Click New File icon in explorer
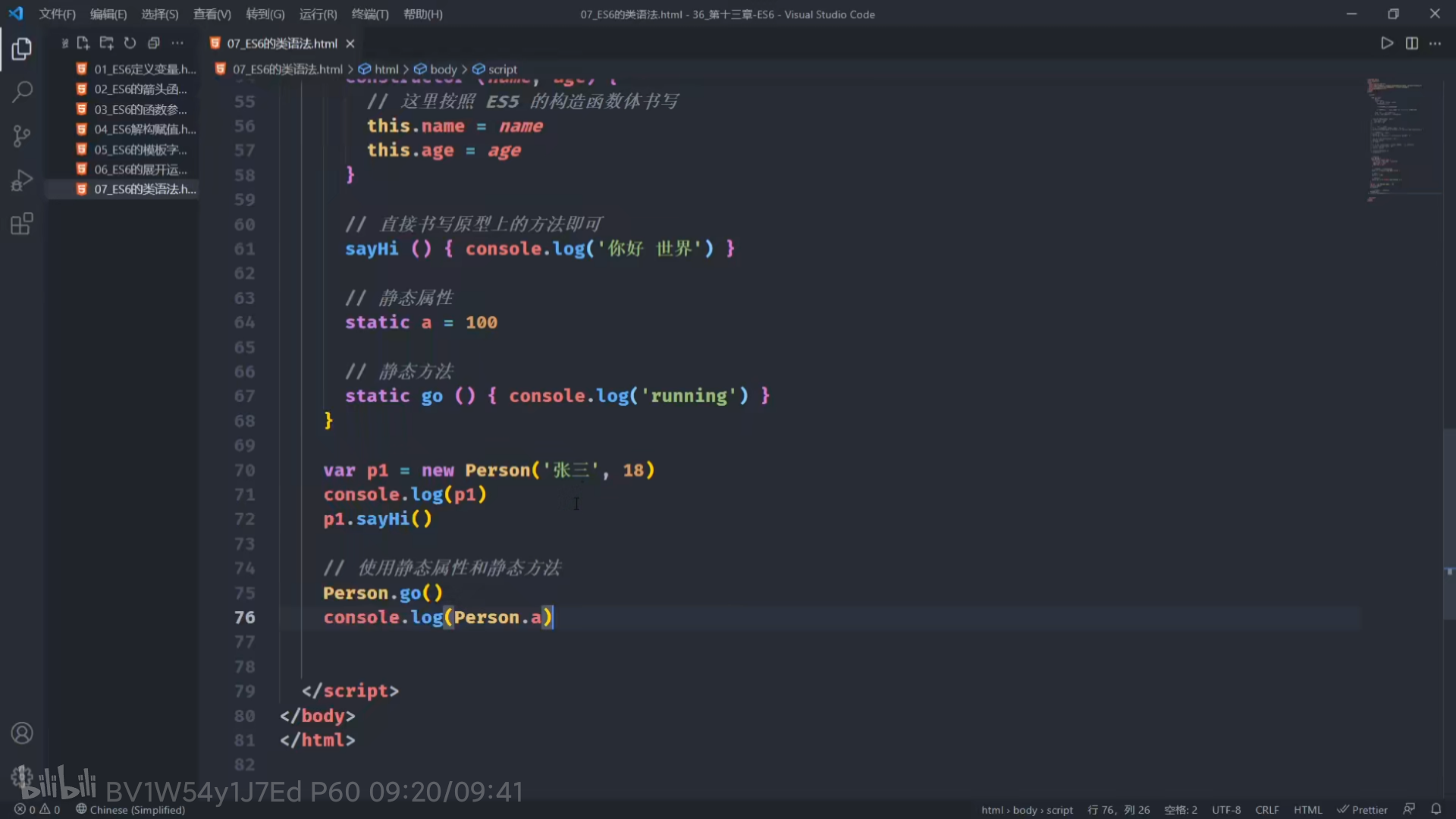The image size is (1456, 819). click(x=83, y=43)
